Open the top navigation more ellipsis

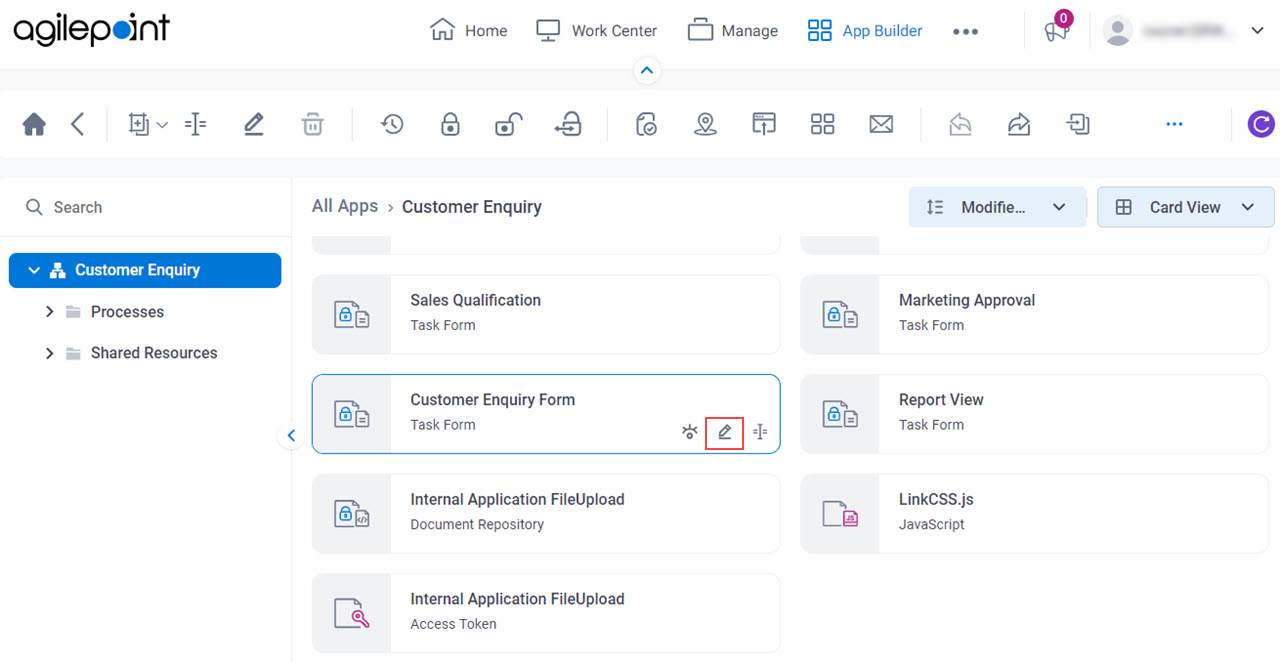tap(965, 31)
